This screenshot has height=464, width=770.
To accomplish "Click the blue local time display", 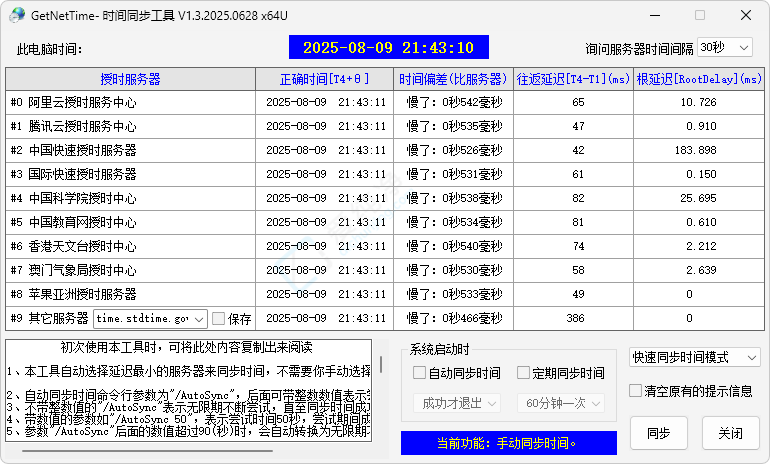I will click(388, 48).
